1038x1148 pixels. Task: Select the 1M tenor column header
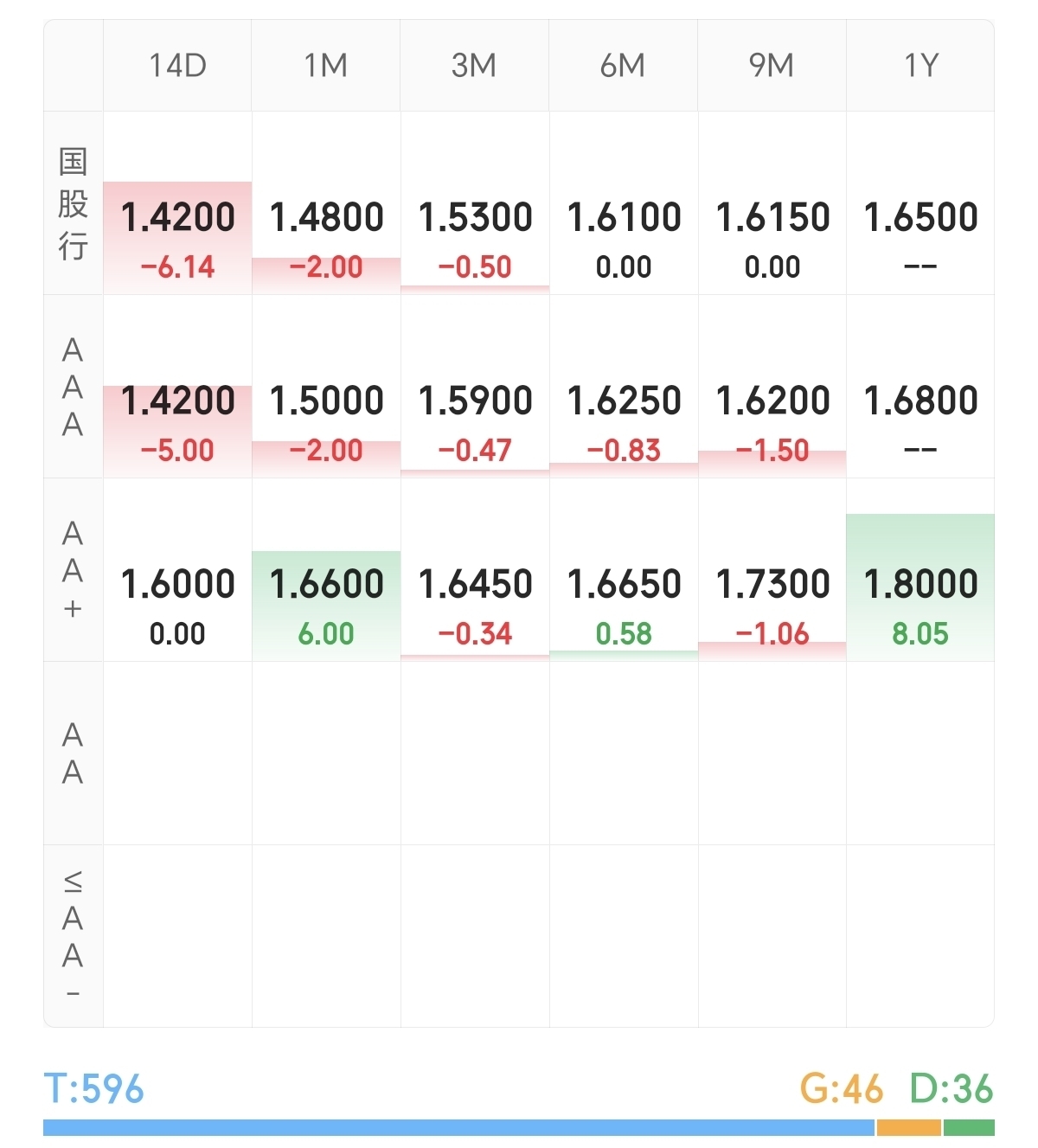coord(326,66)
